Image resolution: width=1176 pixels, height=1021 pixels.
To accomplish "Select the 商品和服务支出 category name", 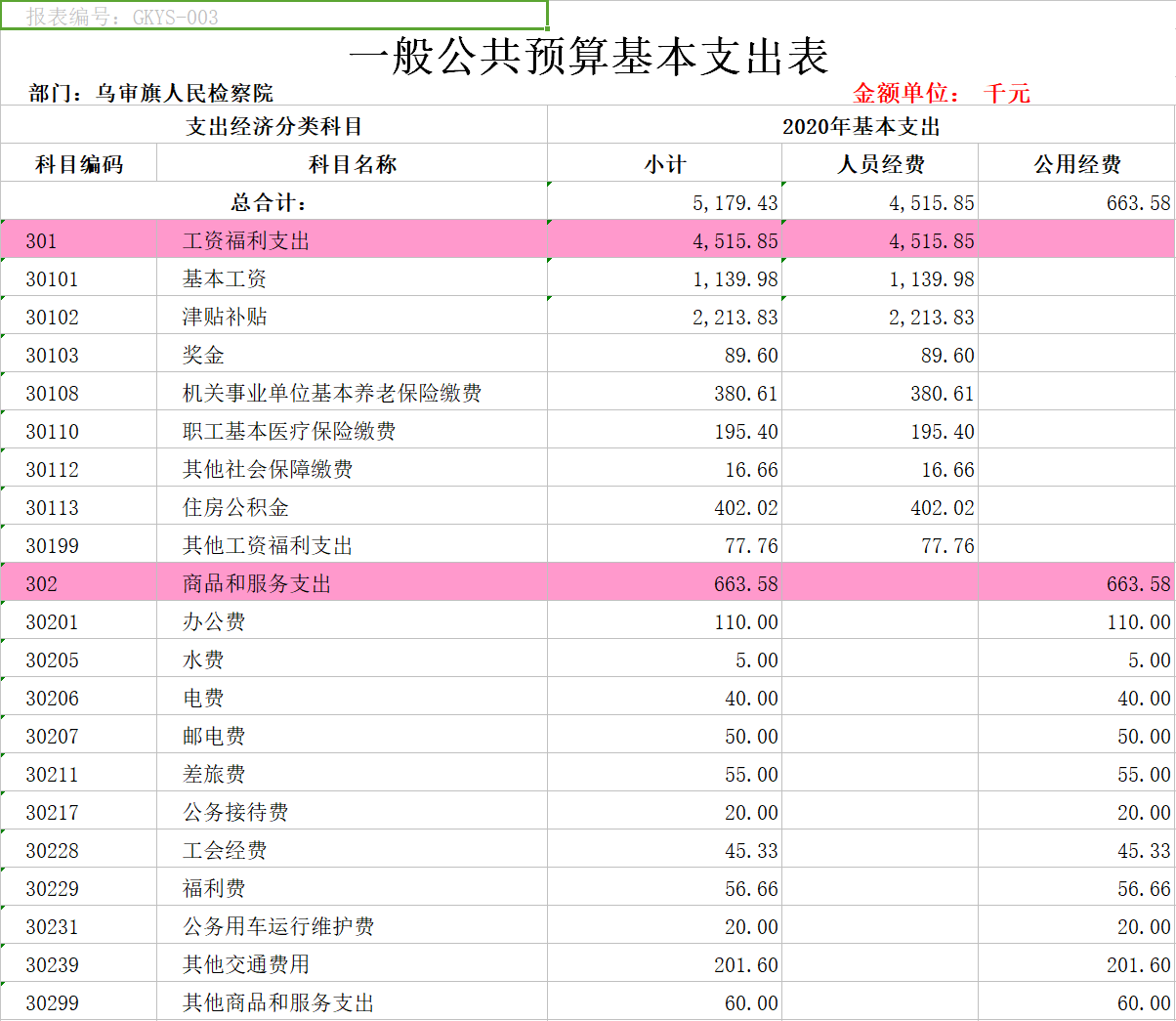I will click(x=353, y=582).
